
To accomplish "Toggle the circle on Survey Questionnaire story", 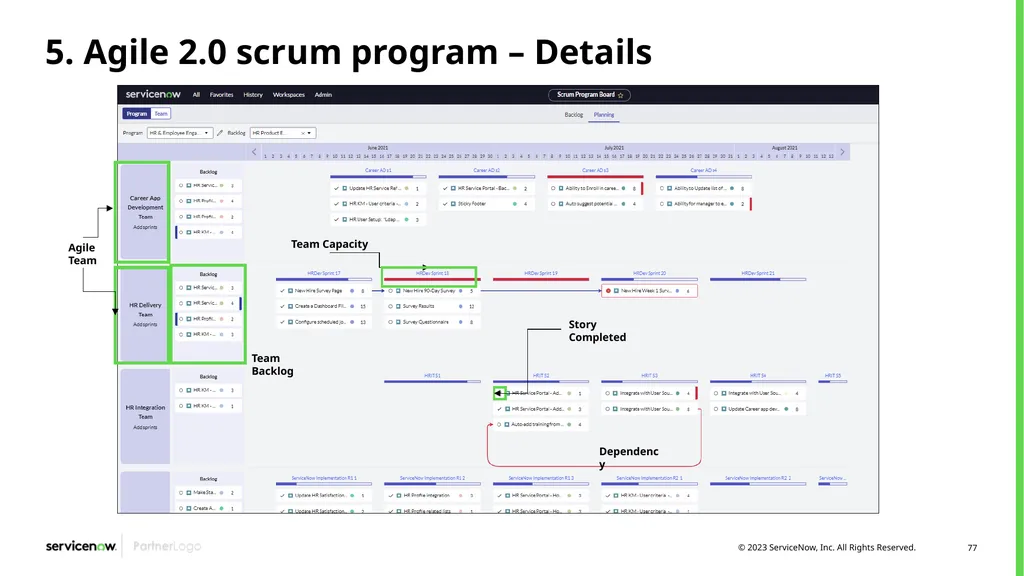I will [391, 322].
